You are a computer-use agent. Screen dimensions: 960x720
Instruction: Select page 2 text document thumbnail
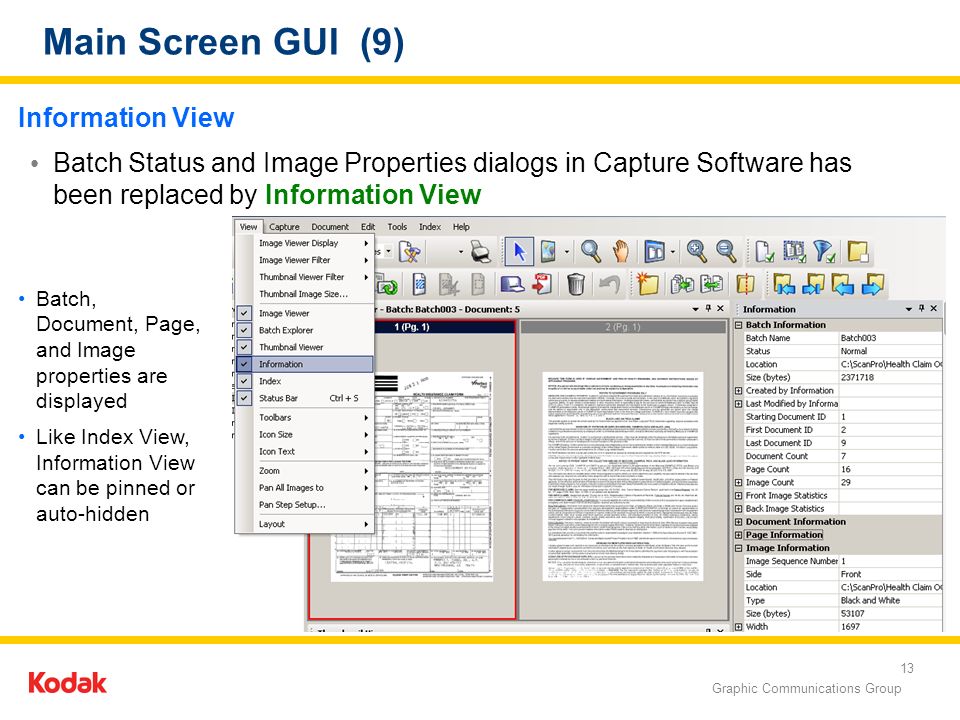tap(623, 476)
